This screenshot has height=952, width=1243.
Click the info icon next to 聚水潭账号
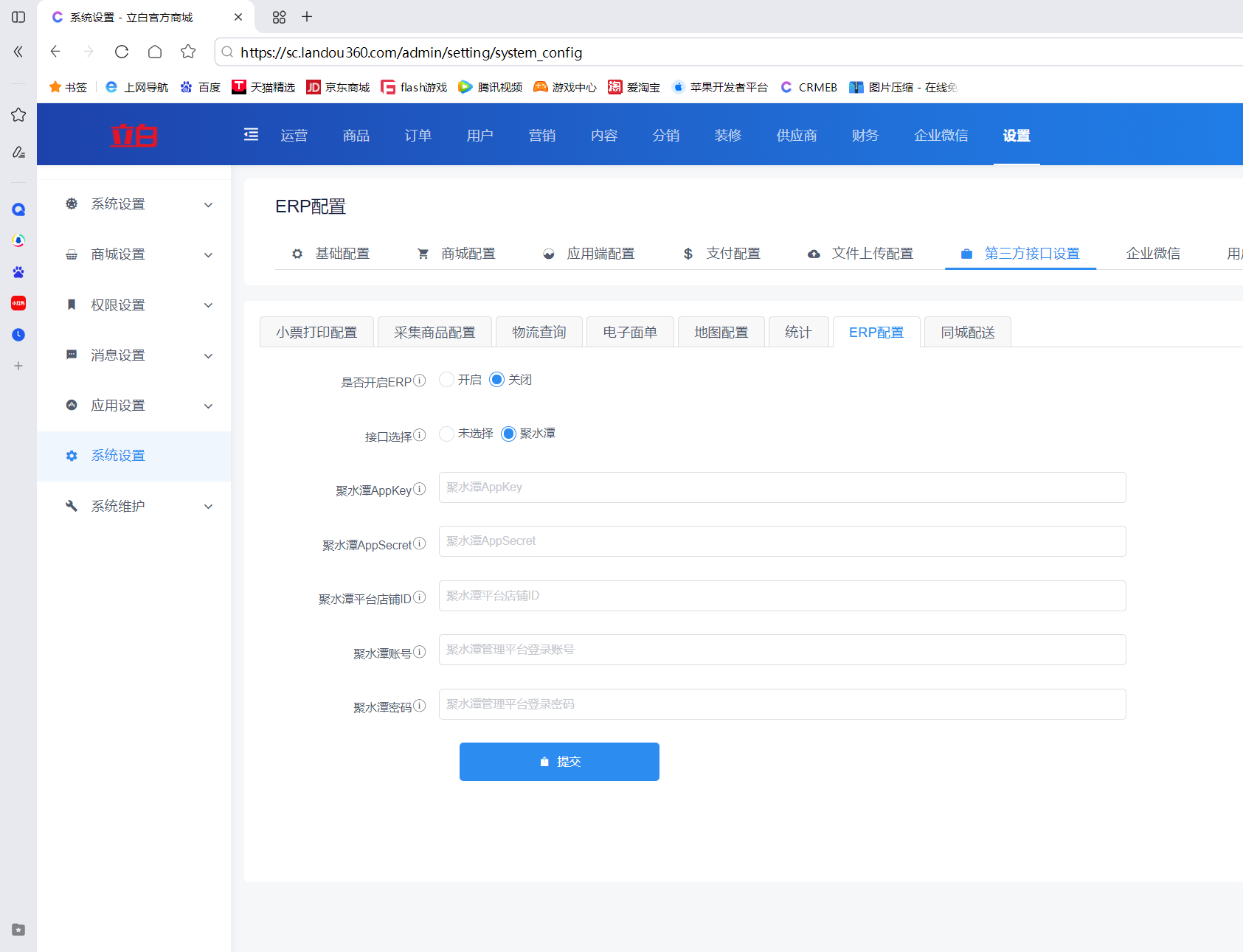click(420, 652)
